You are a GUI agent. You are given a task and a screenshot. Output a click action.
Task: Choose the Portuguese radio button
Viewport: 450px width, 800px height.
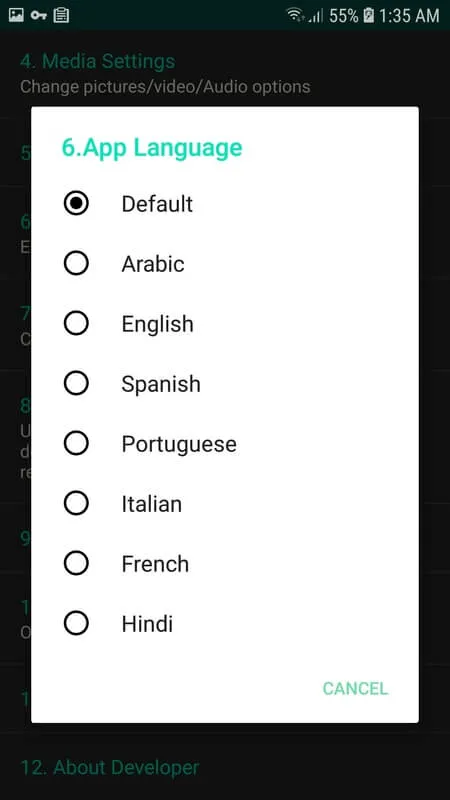pyautogui.click(x=76, y=443)
